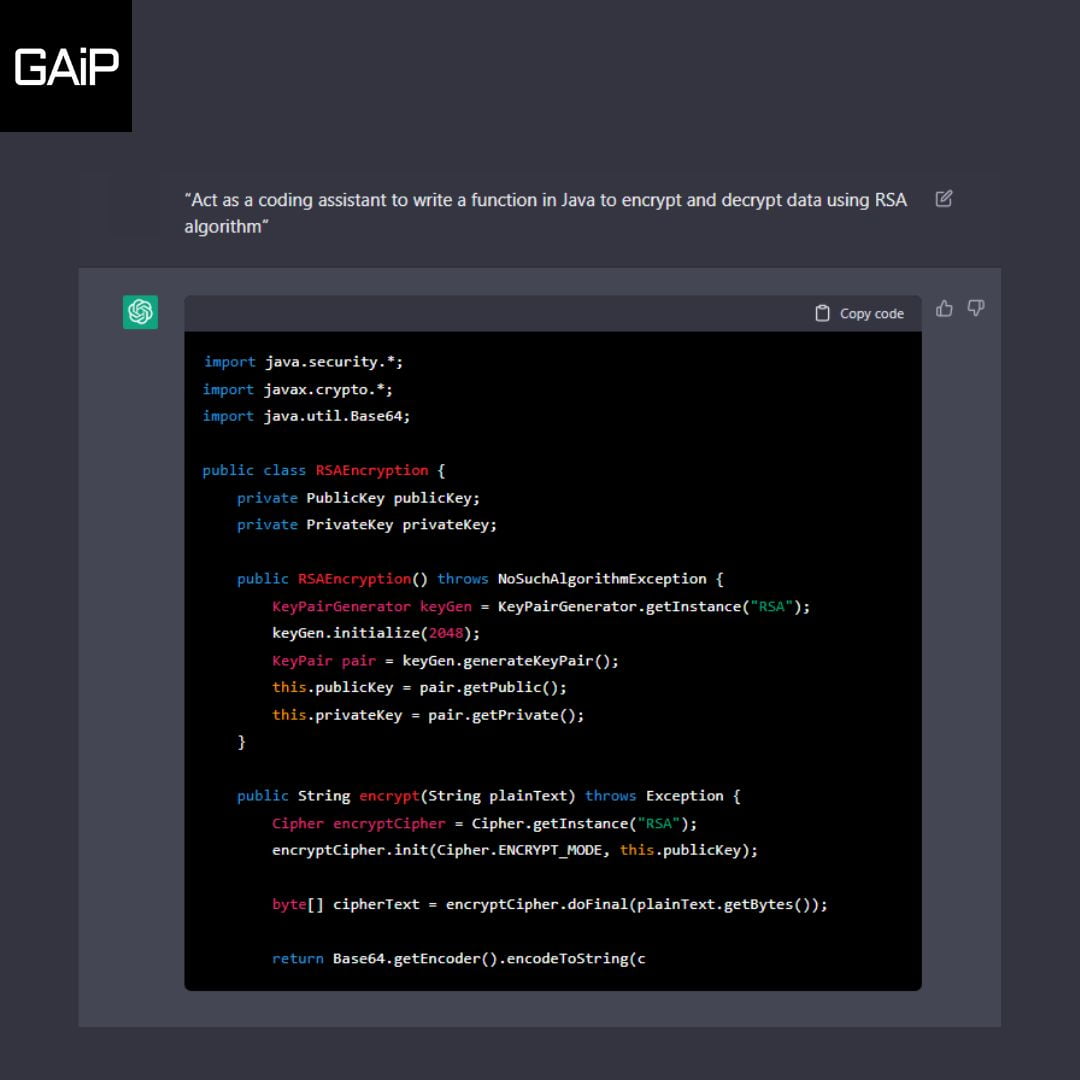Click the pencil edit icon beside the prompt
Viewport: 1080px width, 1080px height.
click(944, 200)
